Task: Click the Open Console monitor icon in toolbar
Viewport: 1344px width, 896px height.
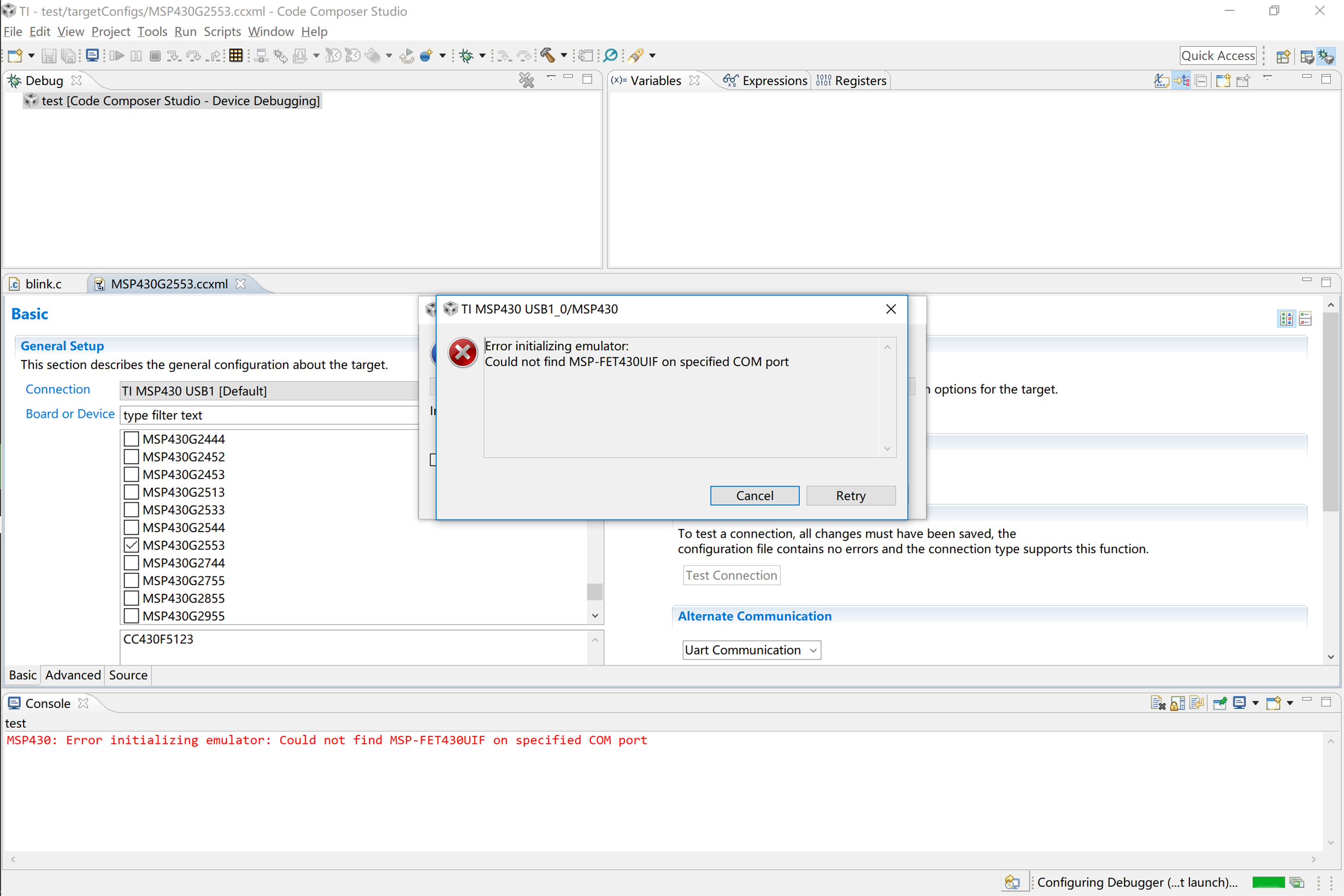Action: click(91, 55)
